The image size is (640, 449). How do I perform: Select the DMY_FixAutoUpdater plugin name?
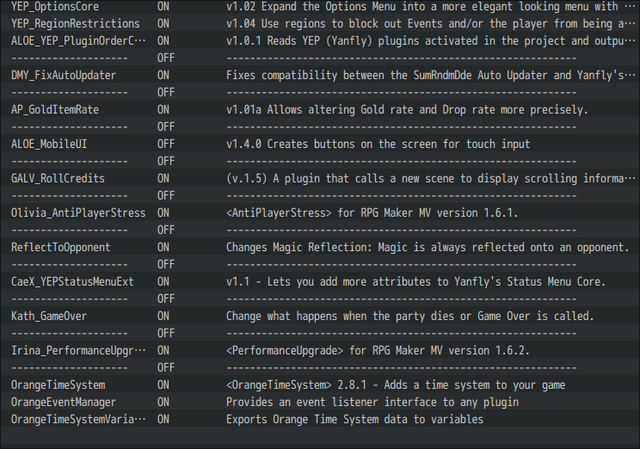coord(63,75)
